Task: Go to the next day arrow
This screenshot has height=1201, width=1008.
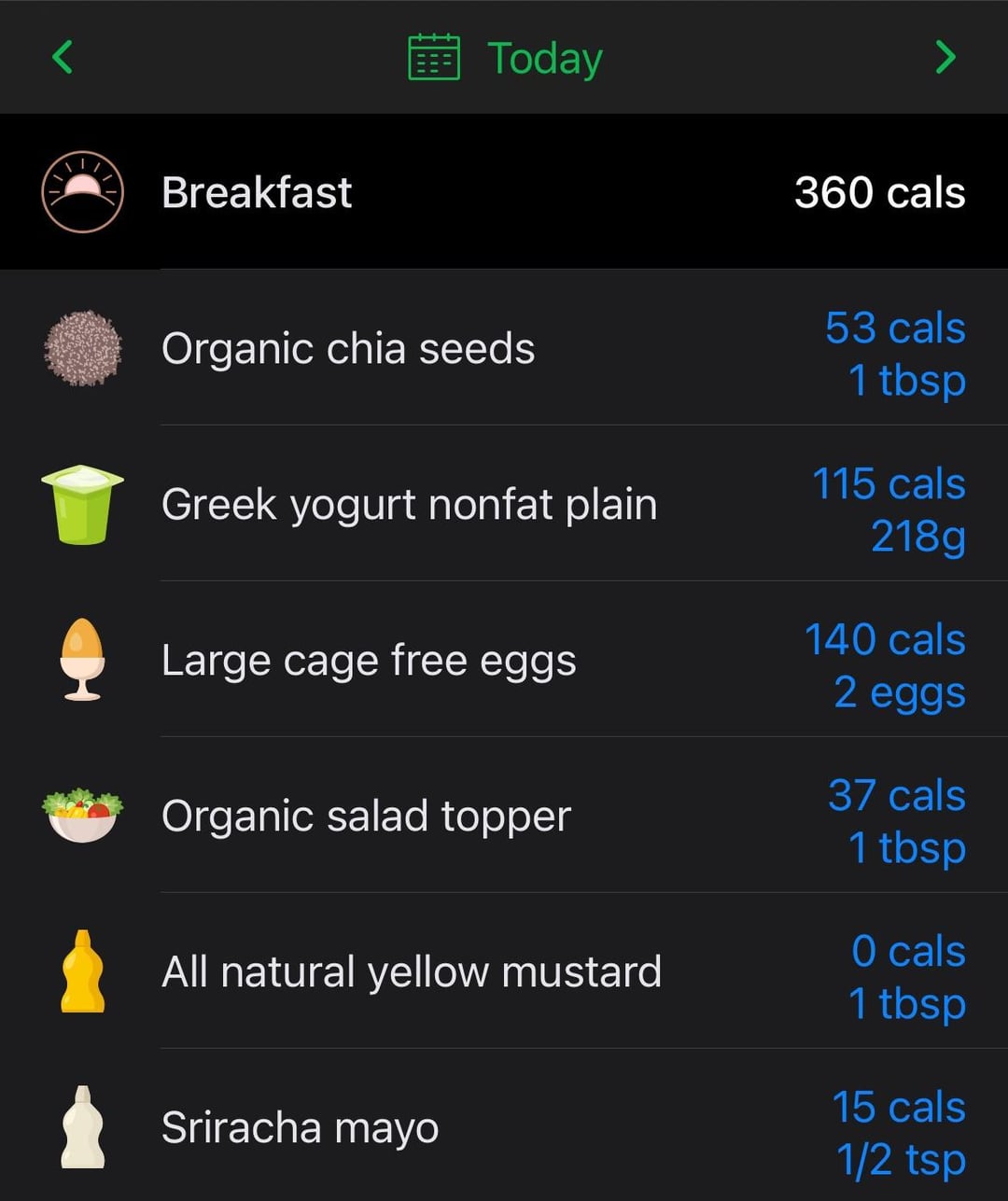Action: [x=945, y=57]
